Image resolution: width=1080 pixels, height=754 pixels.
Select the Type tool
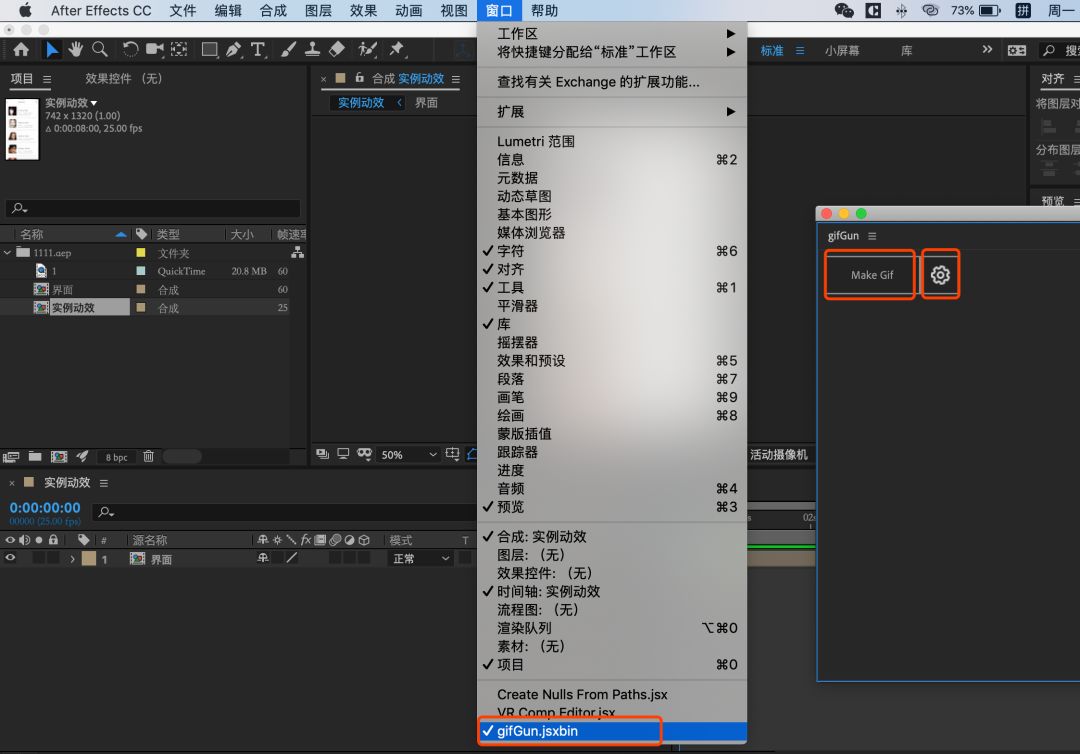pyautogui.click(x=260, y=49)
